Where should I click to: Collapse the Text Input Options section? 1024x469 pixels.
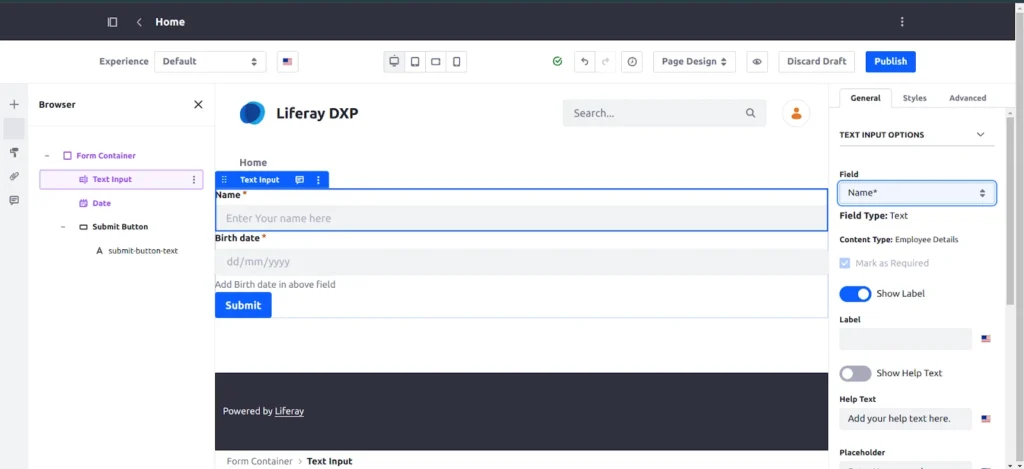tap(980, 135)
